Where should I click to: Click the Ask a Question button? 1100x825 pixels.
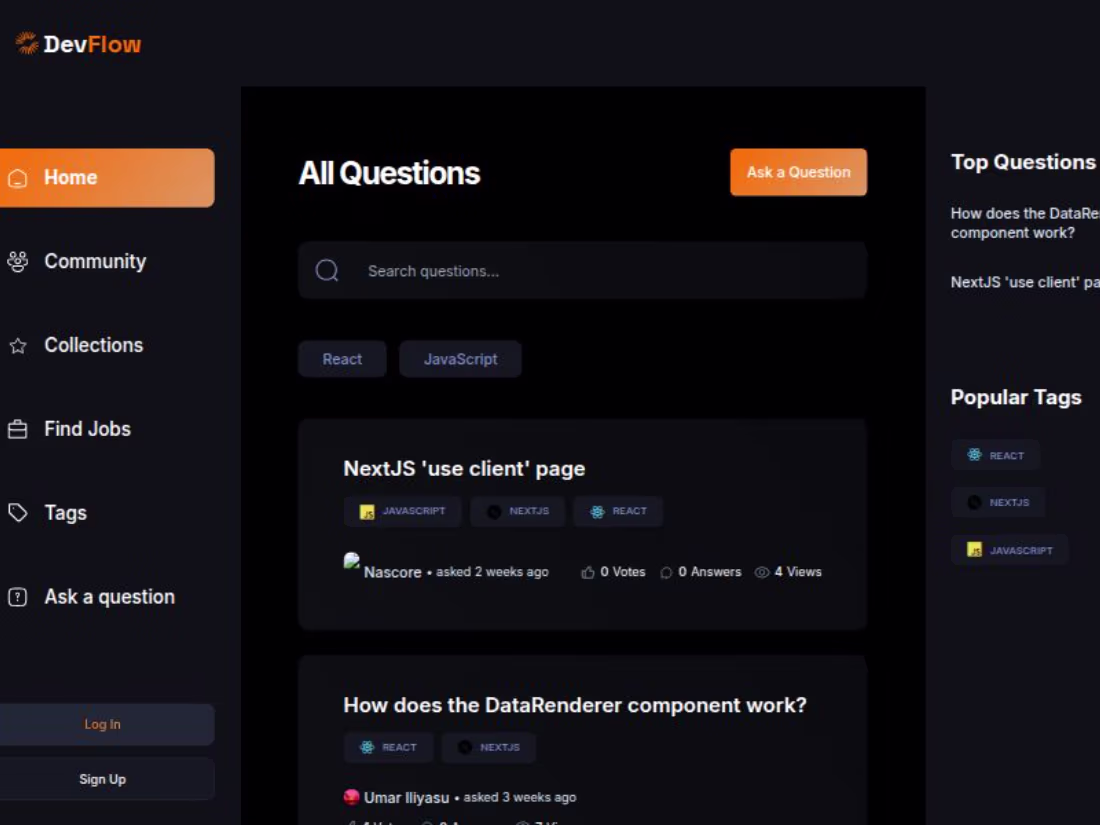pos(798,171)
